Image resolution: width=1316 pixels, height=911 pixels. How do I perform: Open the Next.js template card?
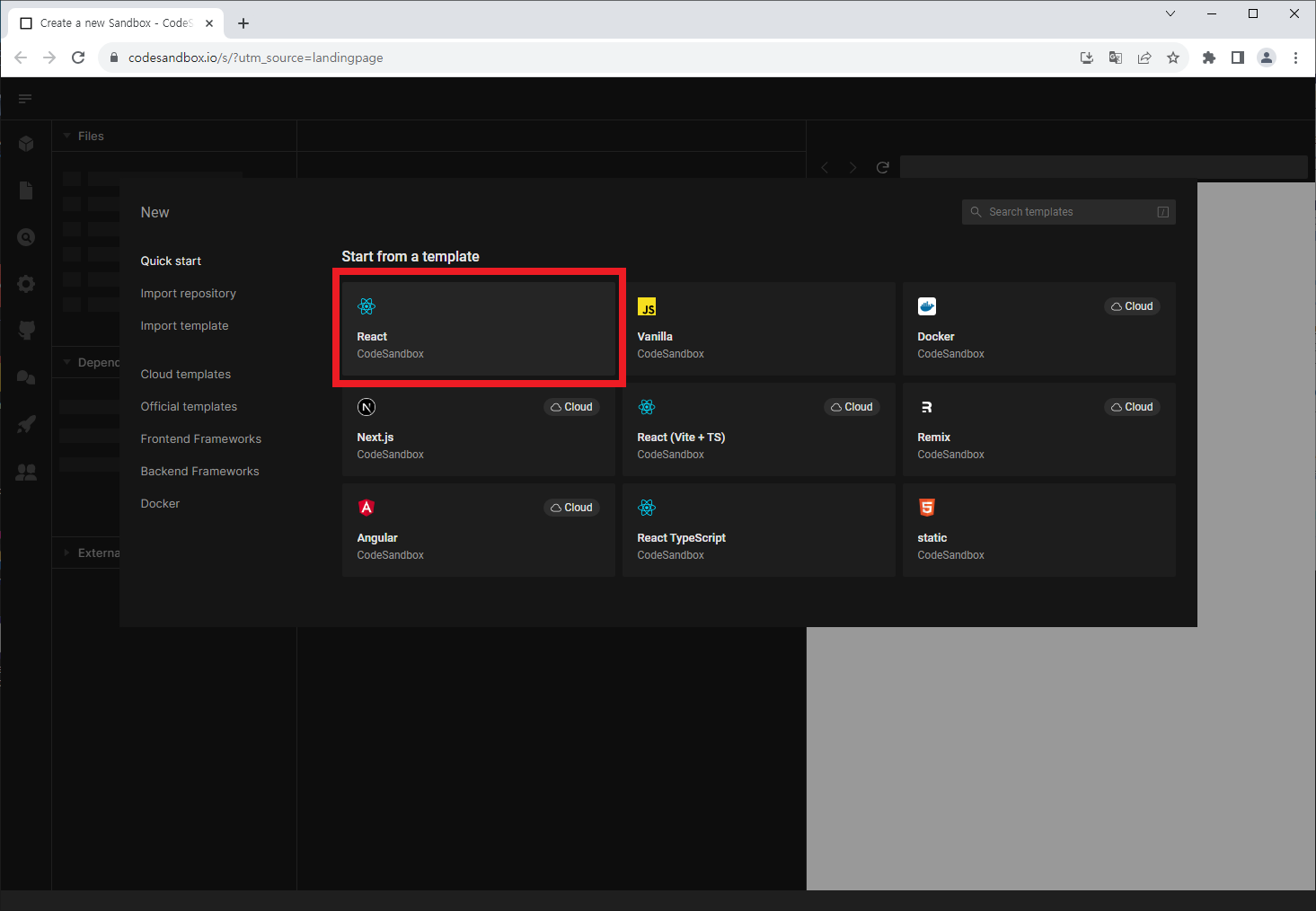(x=479, y=429)
